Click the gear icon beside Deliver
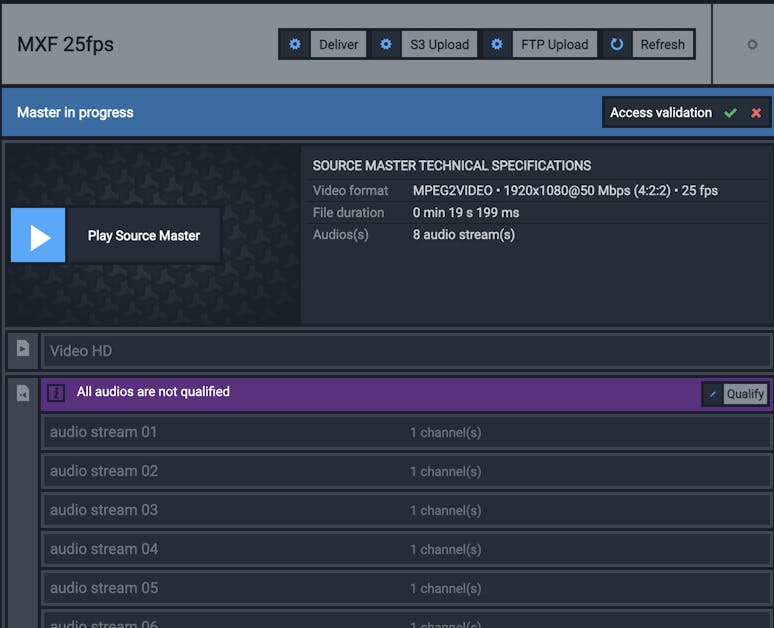774x628 pixels. click(295, 44)
